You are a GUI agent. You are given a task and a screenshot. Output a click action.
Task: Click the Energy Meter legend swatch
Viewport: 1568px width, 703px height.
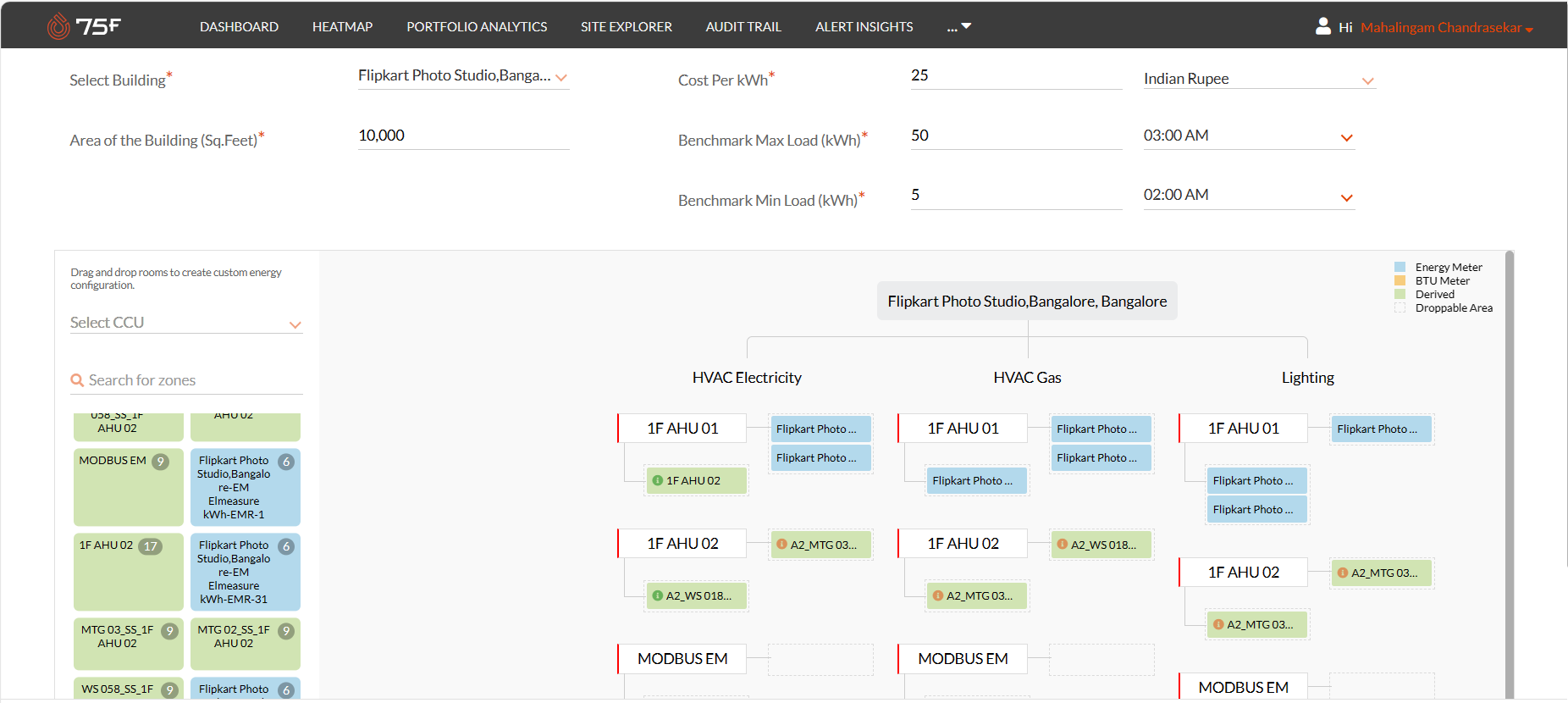pos(1400,267)
